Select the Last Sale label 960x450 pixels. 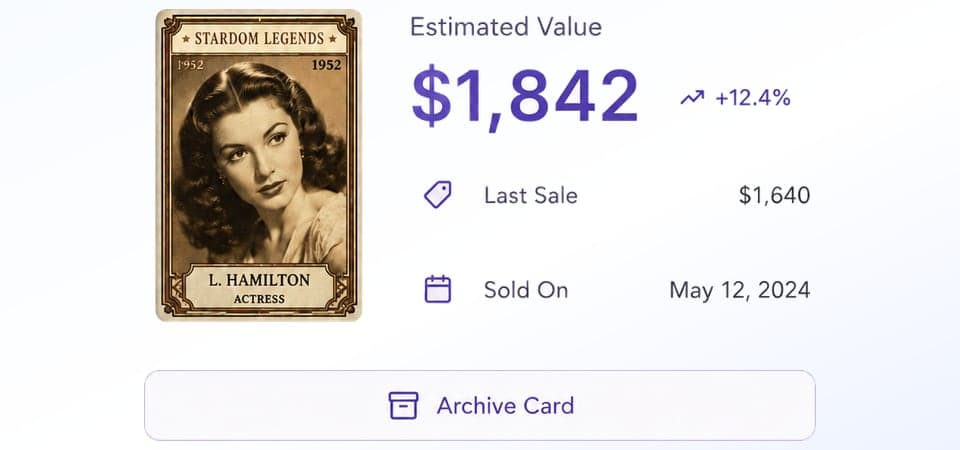531,195
